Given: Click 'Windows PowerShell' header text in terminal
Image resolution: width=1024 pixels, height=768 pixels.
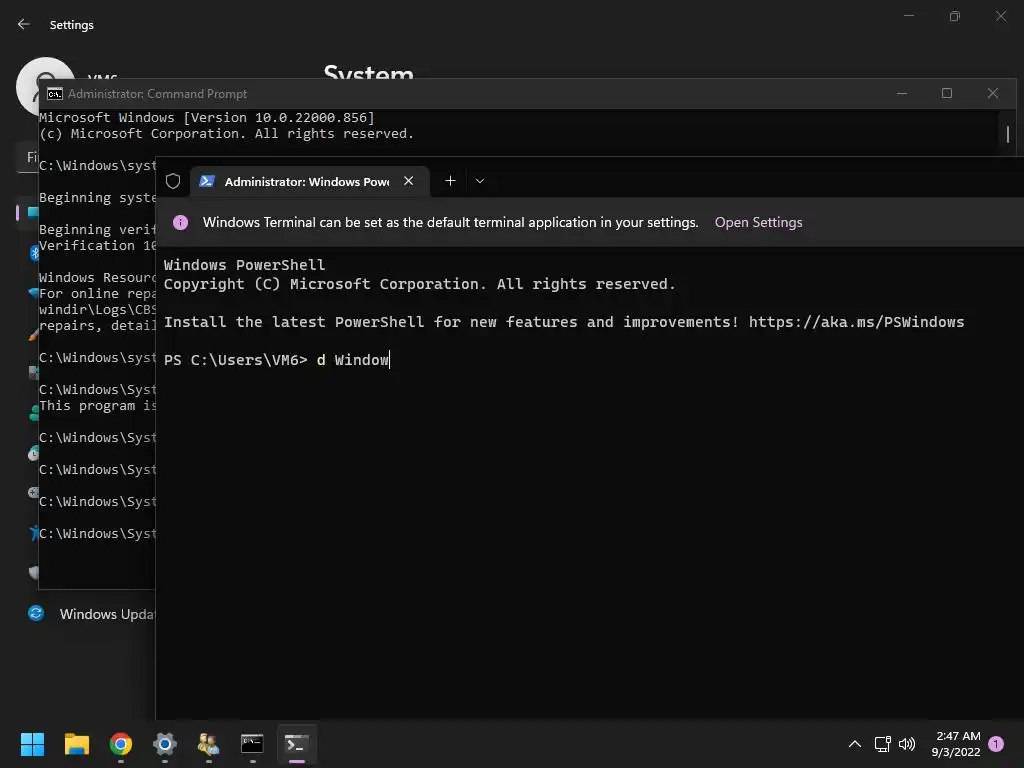Looking at the screenshot, I should 244,265.
